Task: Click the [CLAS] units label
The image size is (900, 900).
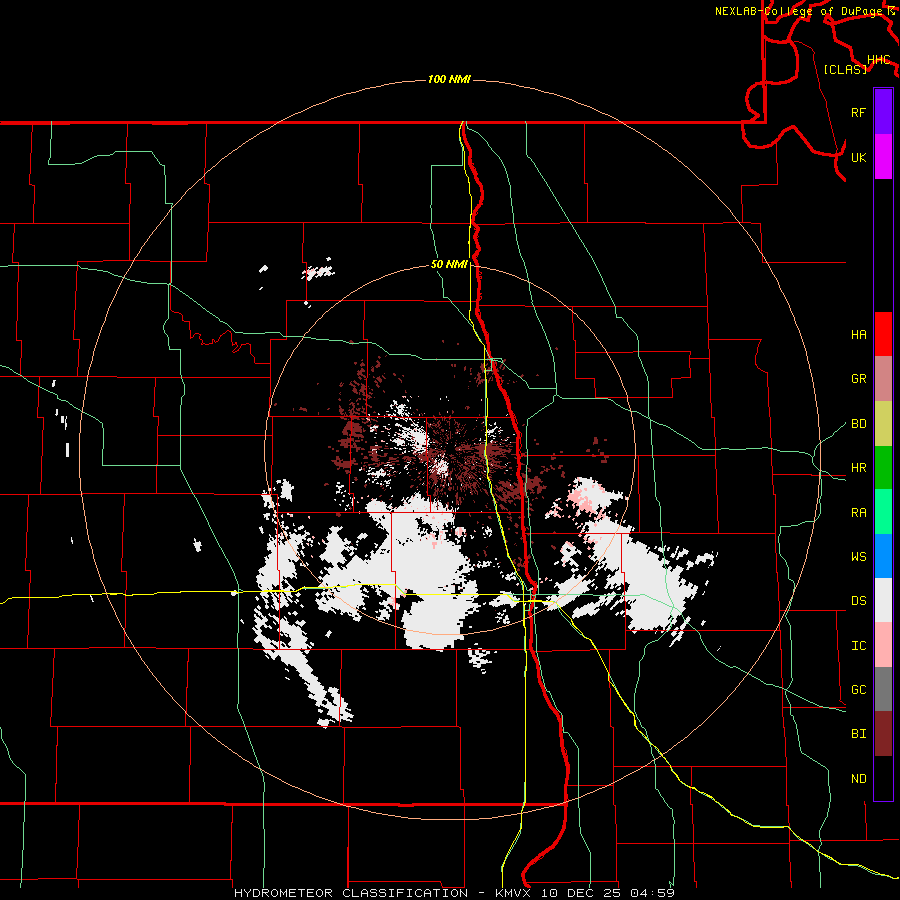Action: tap(845, 69)
